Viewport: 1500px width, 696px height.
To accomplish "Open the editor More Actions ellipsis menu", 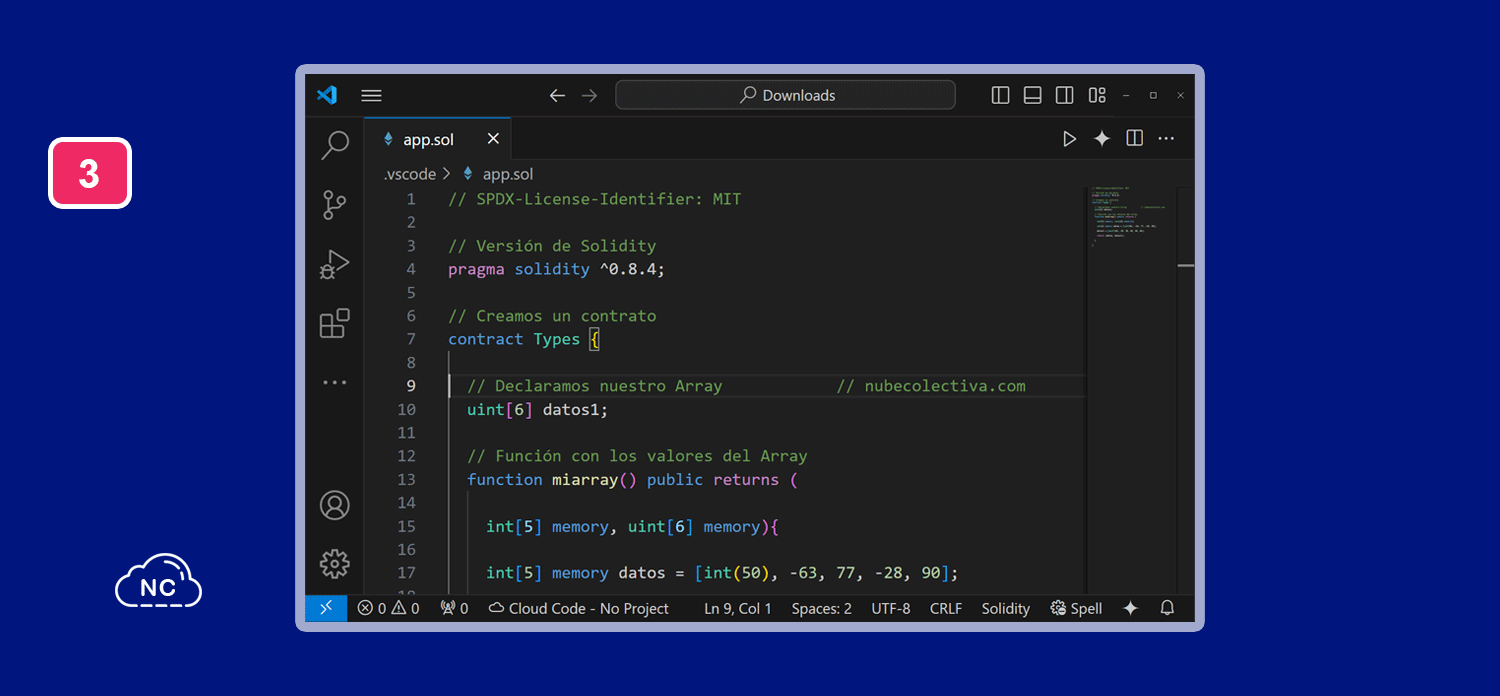I will pos(1166,139).
